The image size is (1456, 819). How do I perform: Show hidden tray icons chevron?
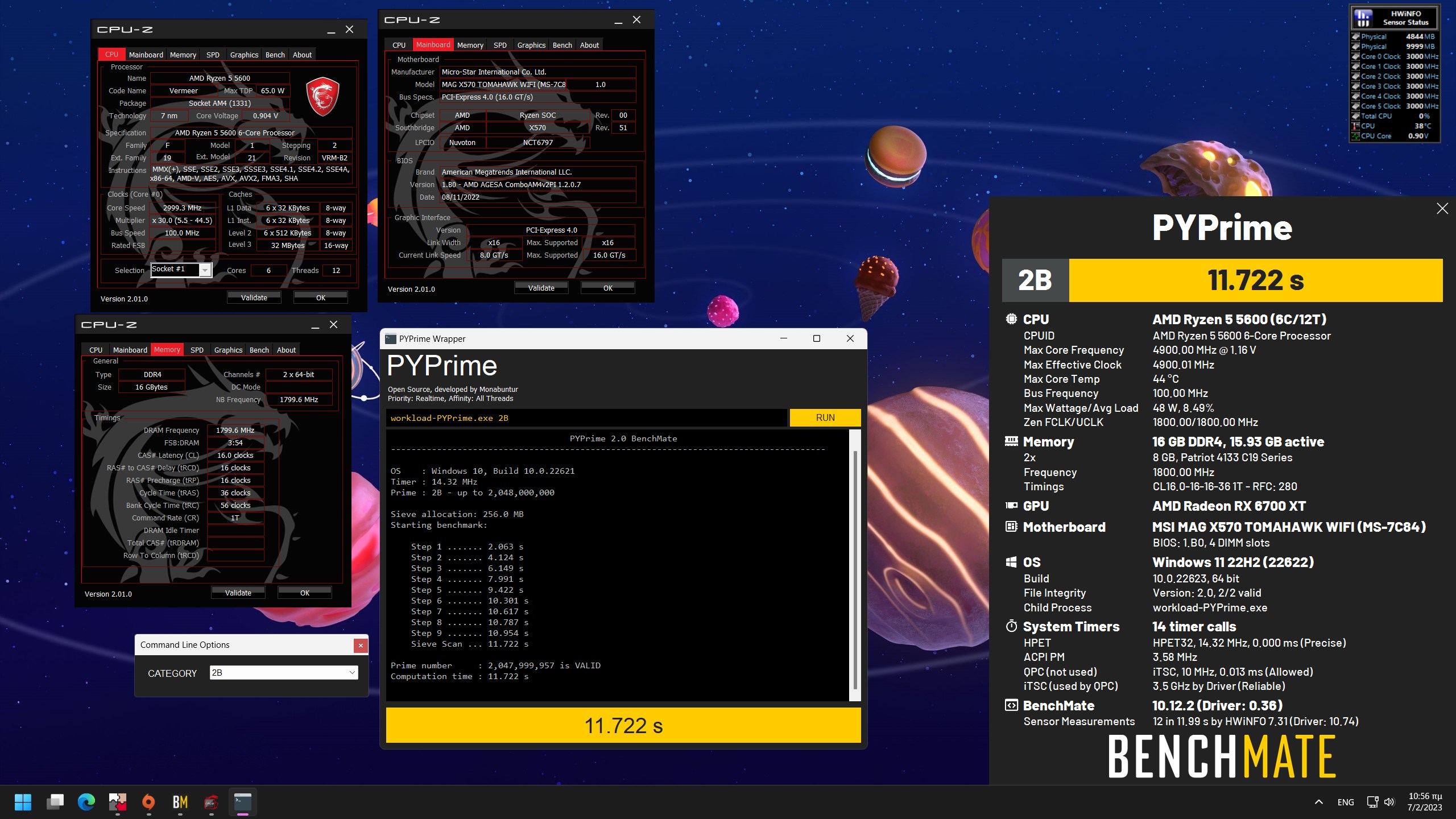1318,802
